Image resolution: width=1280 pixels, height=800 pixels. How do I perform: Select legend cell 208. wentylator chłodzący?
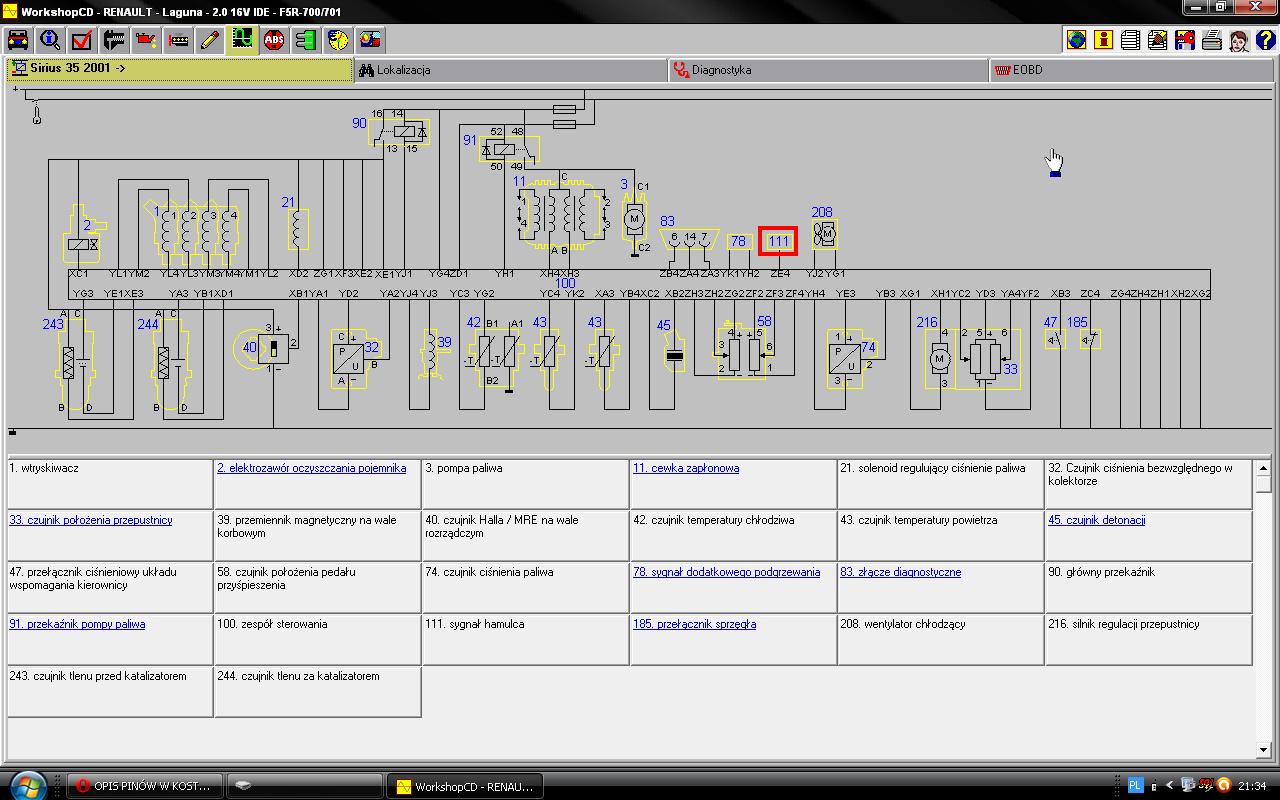tap(941, 639)
